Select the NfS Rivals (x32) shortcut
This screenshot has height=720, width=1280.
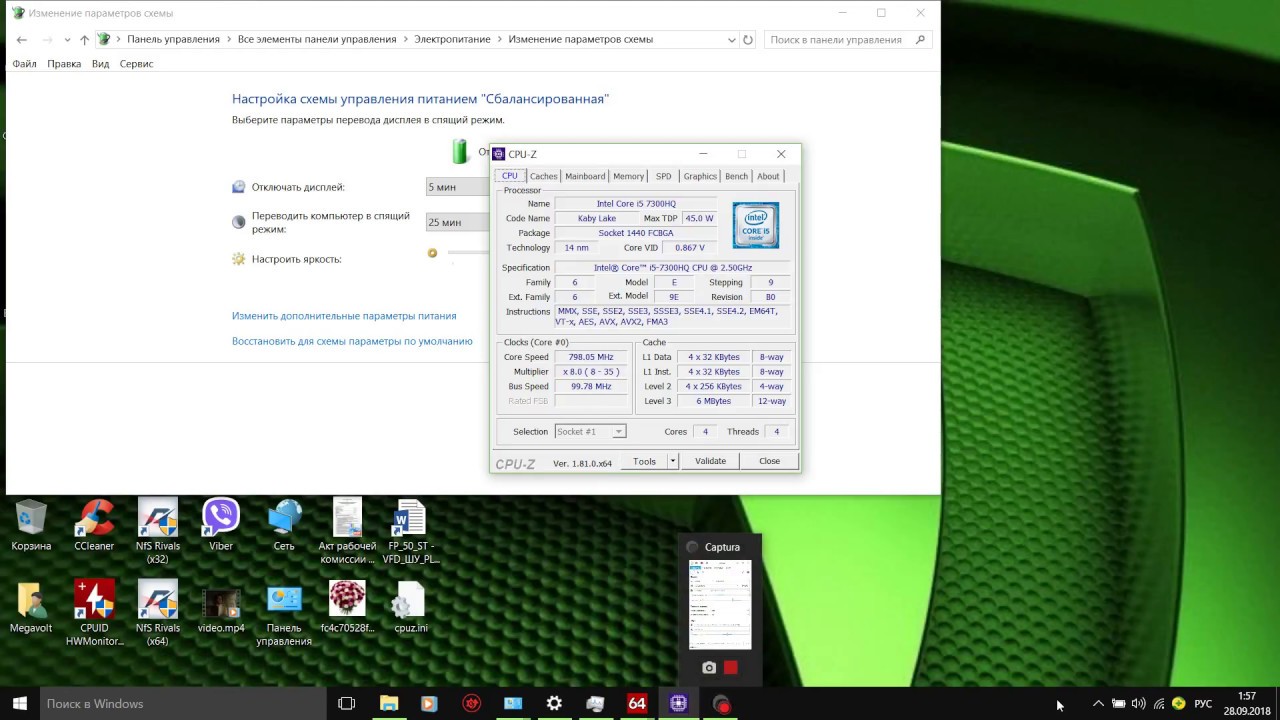point(157,531)
